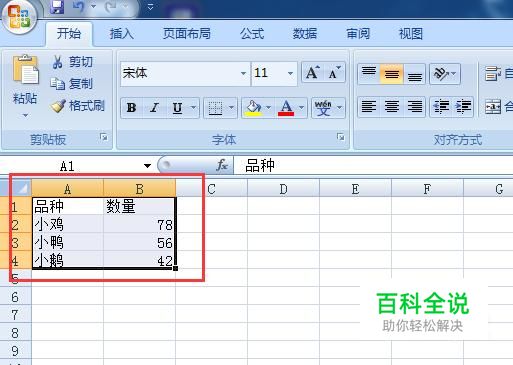
Task: Click 格式刷 format painter
Action: pos(78,106)
